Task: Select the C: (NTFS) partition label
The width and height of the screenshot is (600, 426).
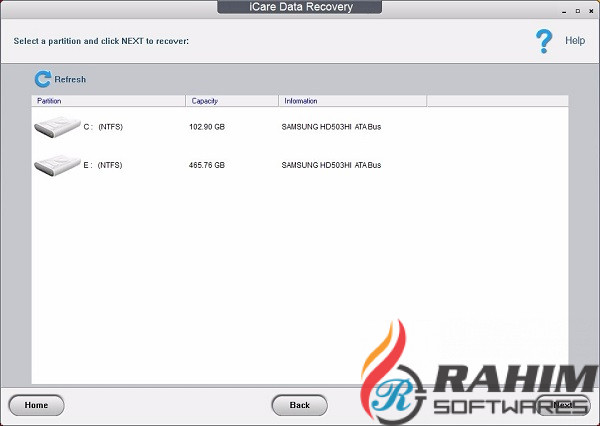Action: click(103, 127)
